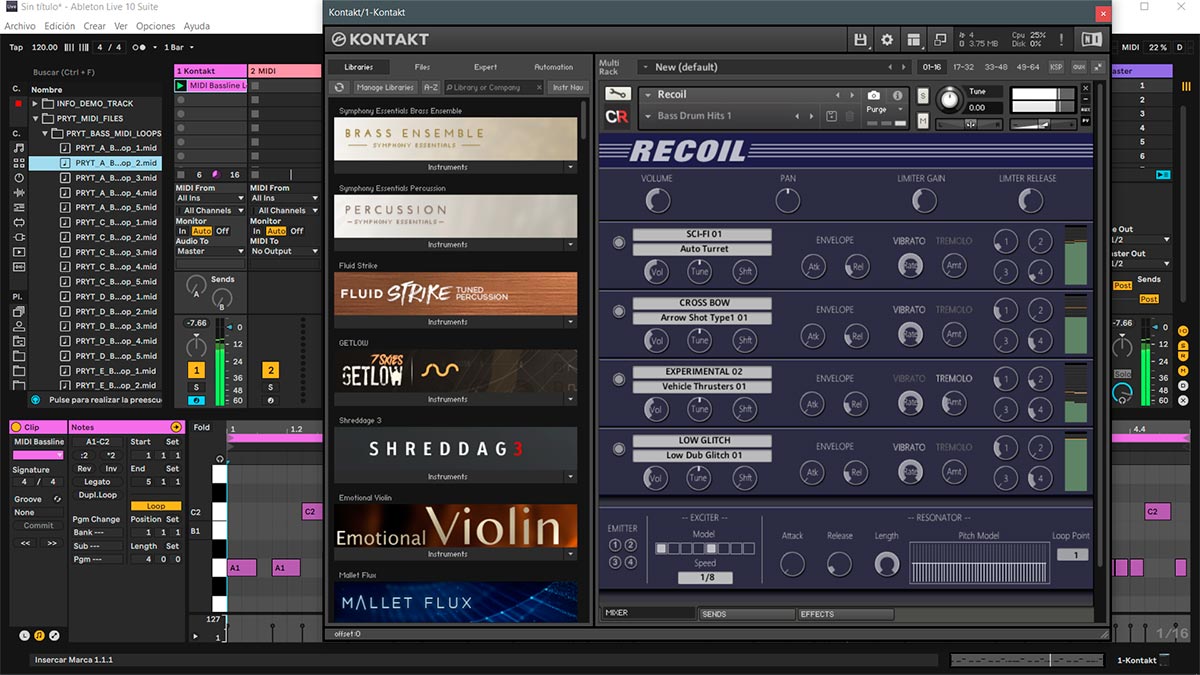Open Kontakt save menu floppy icon

point(860,40)
